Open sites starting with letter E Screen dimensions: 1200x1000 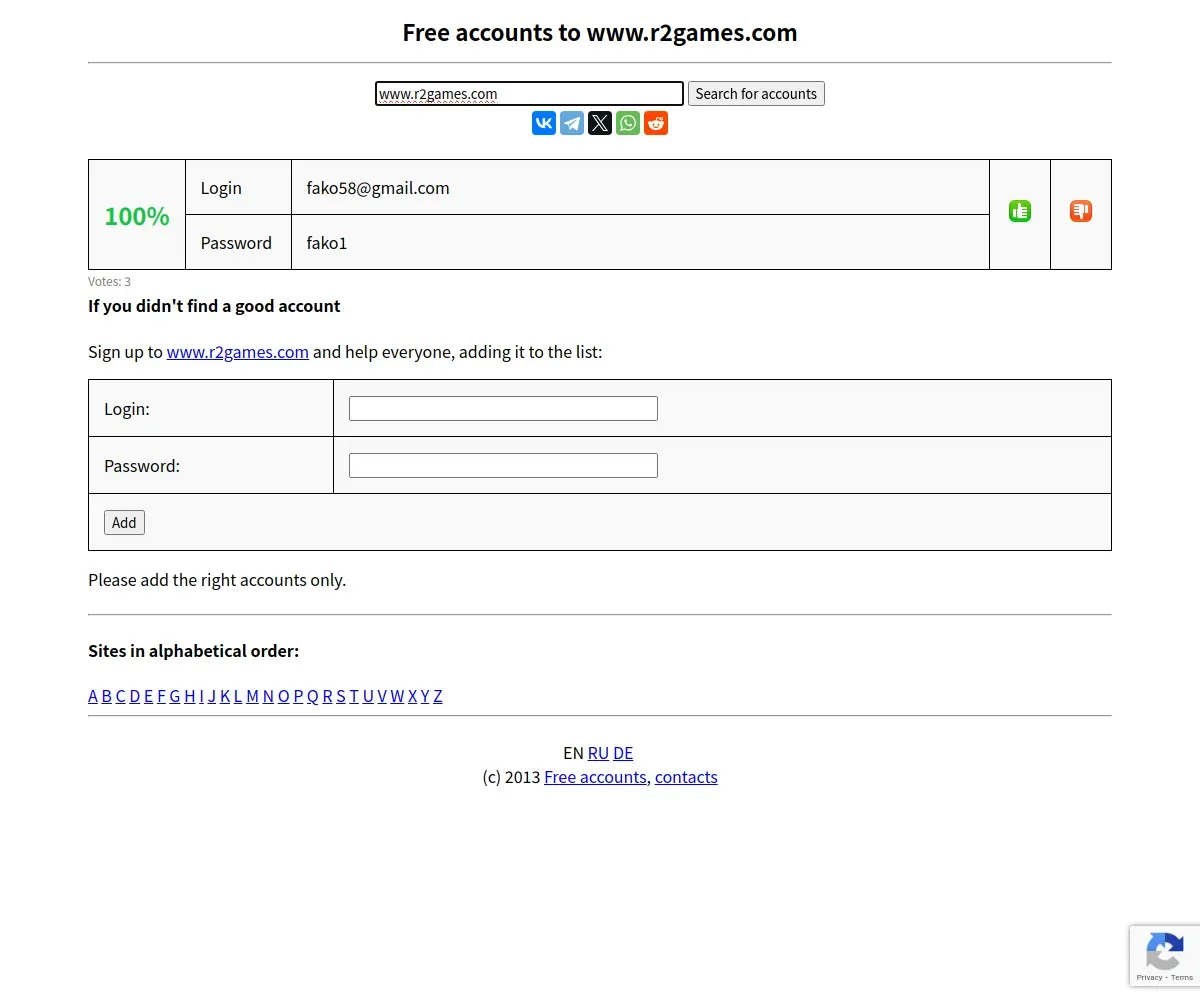pos(149,696)
